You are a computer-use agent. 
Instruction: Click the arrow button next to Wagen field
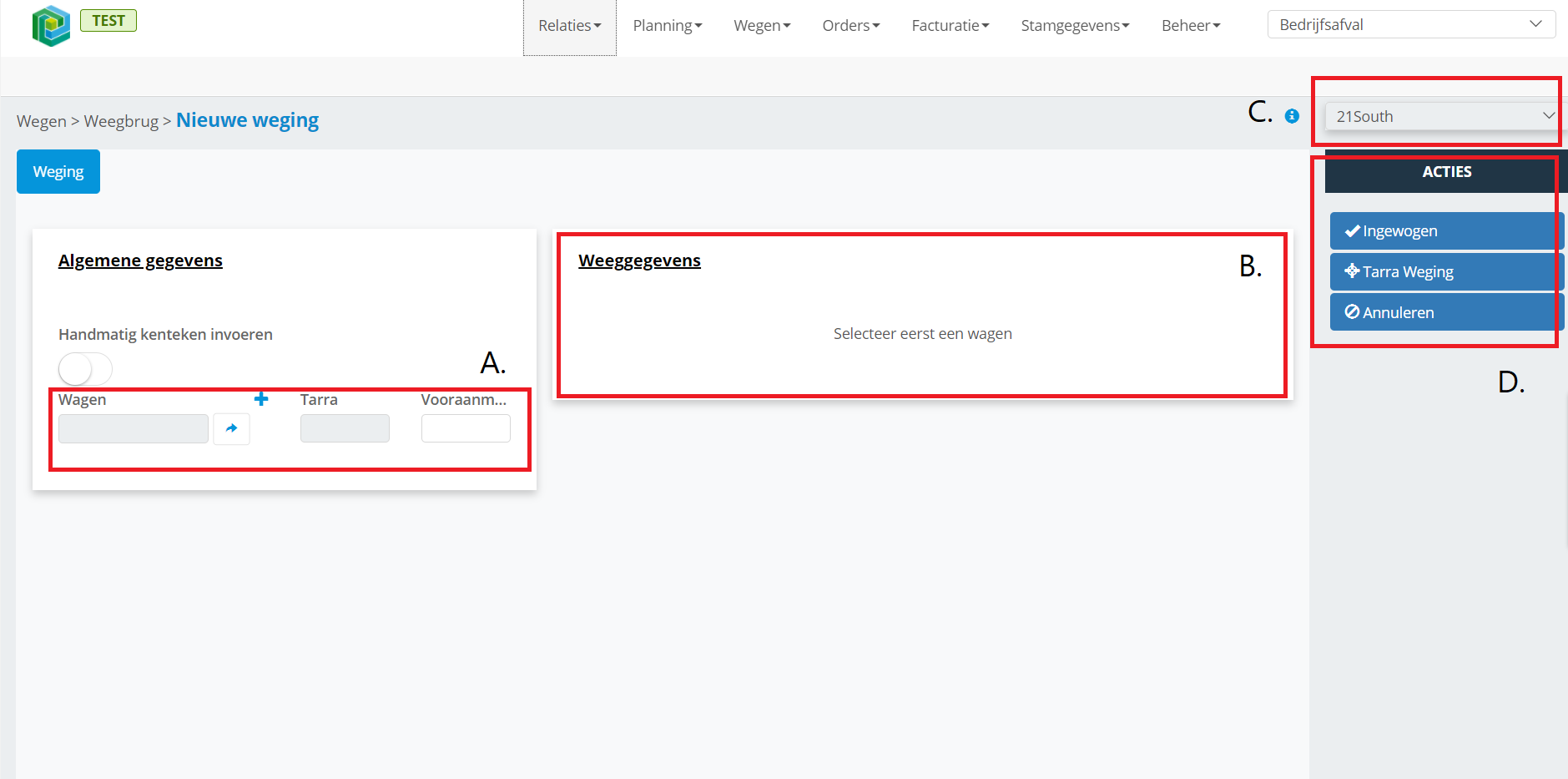[231, 428]
